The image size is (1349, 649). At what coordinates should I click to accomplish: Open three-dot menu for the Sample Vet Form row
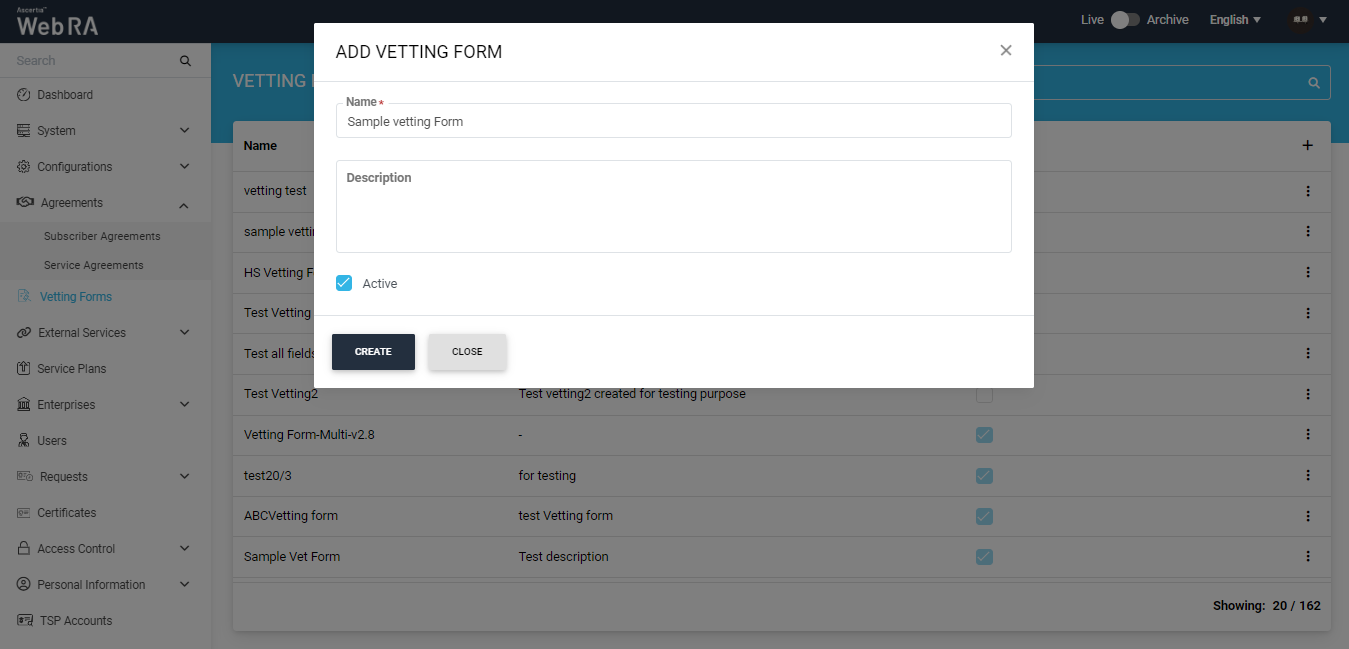point(1307,557)
